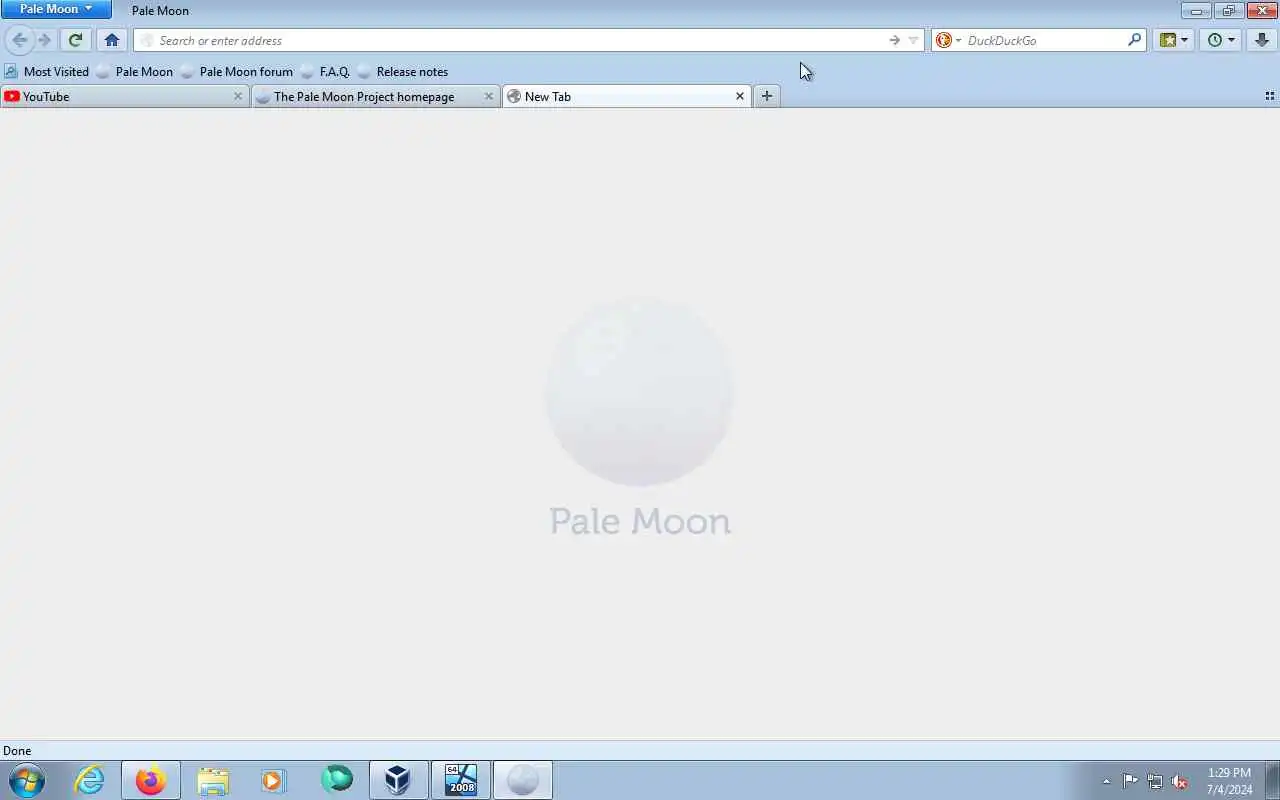Open the DuckDuckGo search engine selector
The height and width of the screenshot is (800, 1280).
[948, 40]
